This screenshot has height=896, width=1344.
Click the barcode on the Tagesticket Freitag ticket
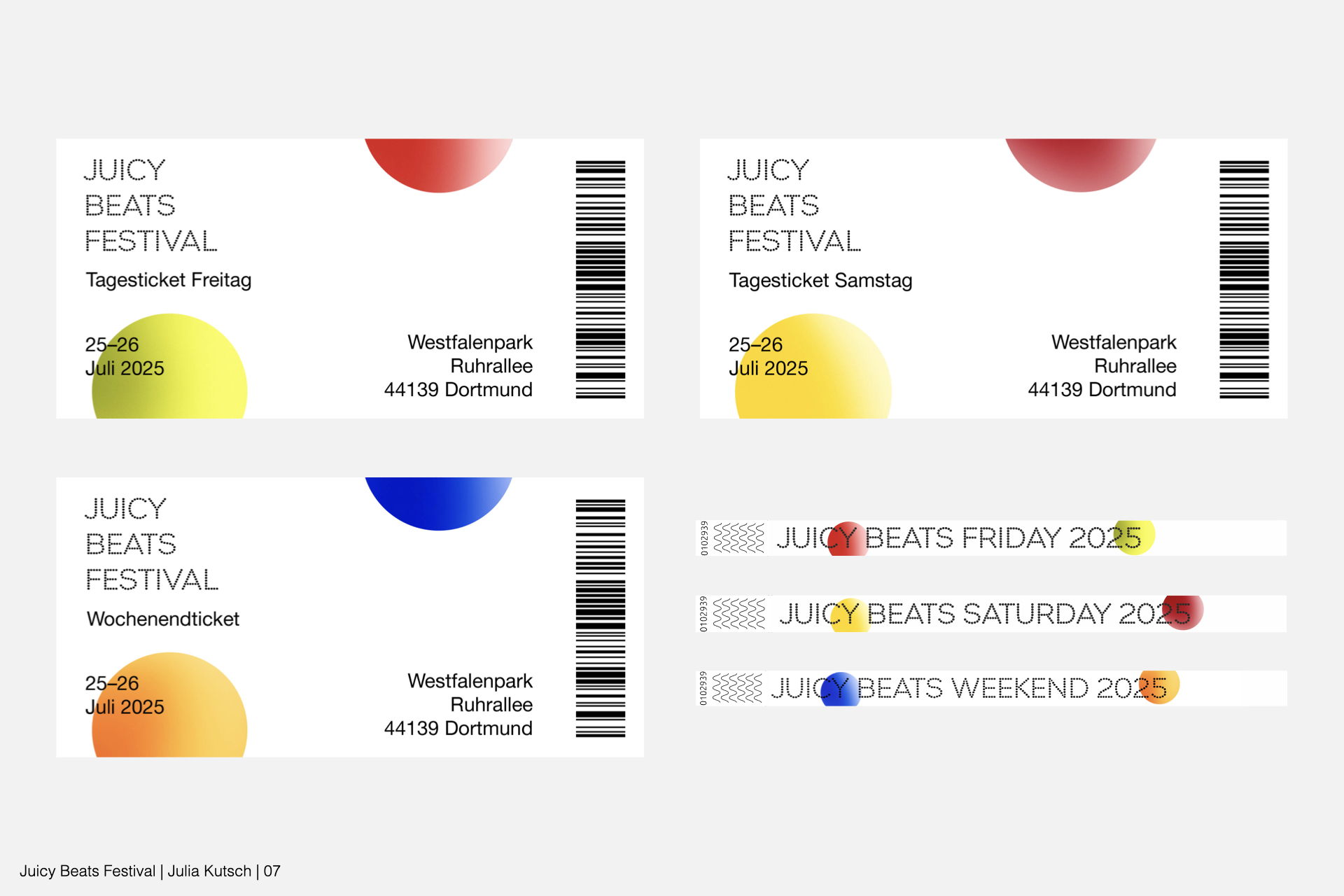coord(600,279)
